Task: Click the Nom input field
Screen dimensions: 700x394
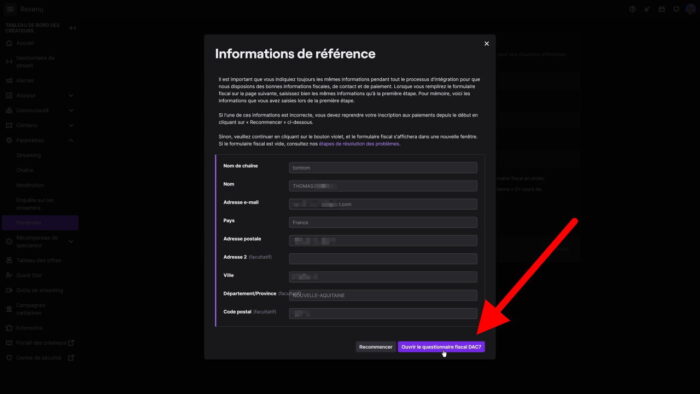Action: [383, 186]
